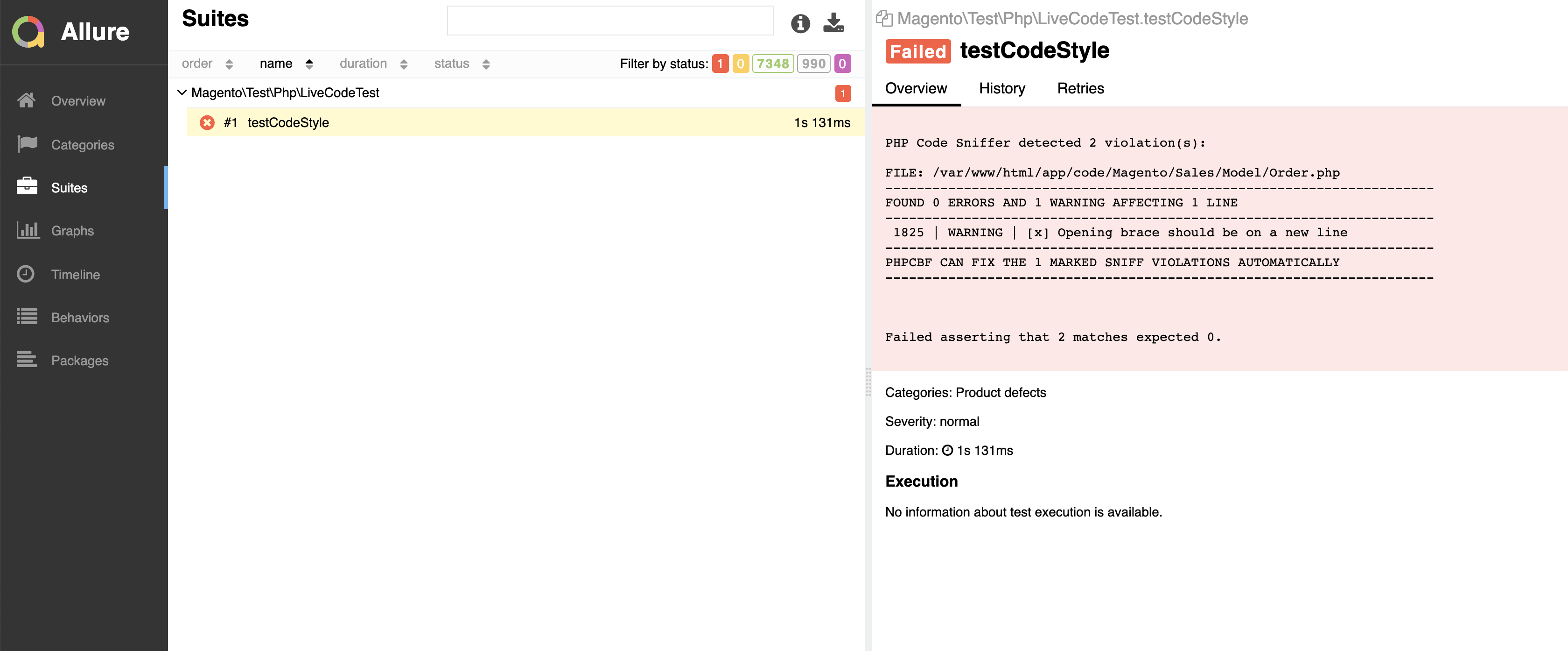Viewport: 1568px width, 651px height.
Task: Click the 'Opening brace should be on a new line' warning
Action: (x=1202, y=232)
